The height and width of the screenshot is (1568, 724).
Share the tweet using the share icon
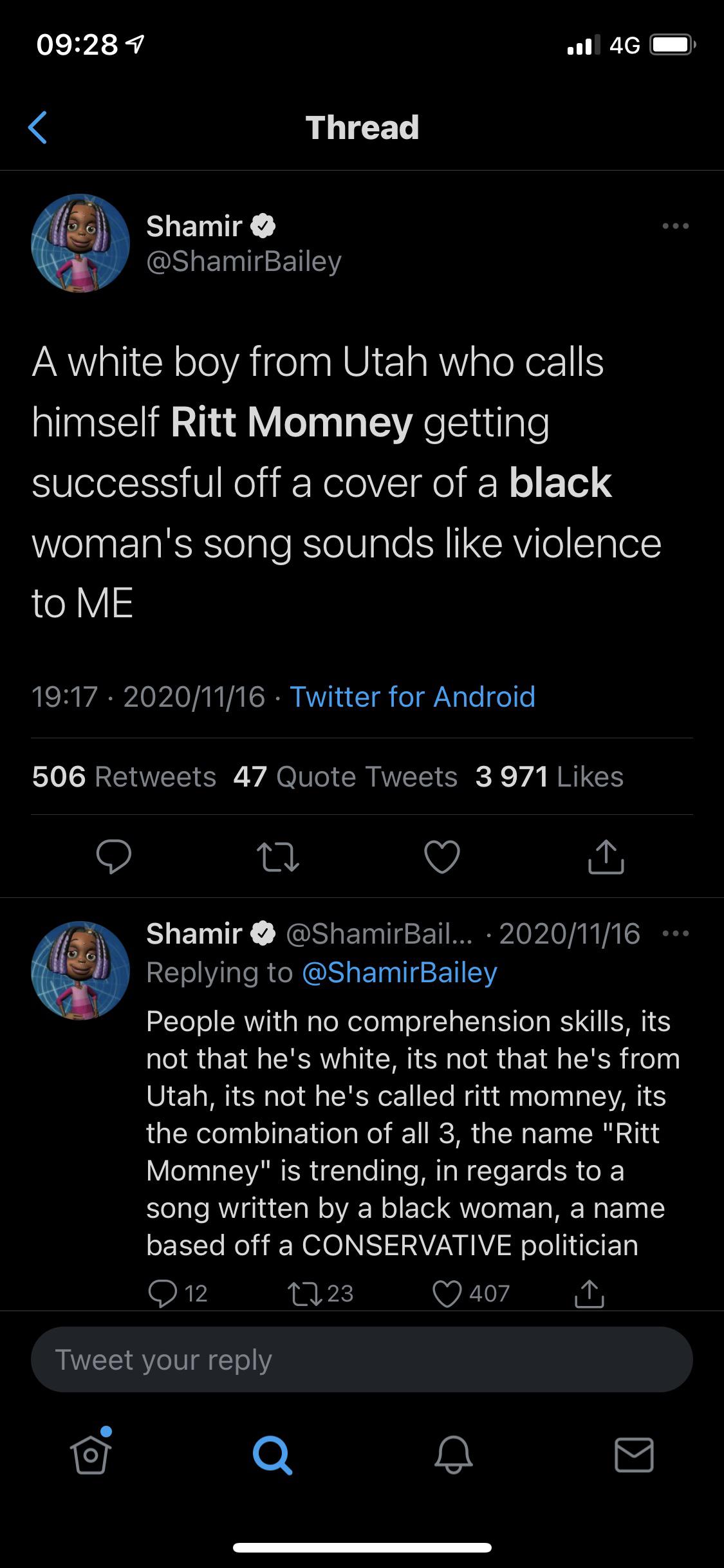point(606,856)
